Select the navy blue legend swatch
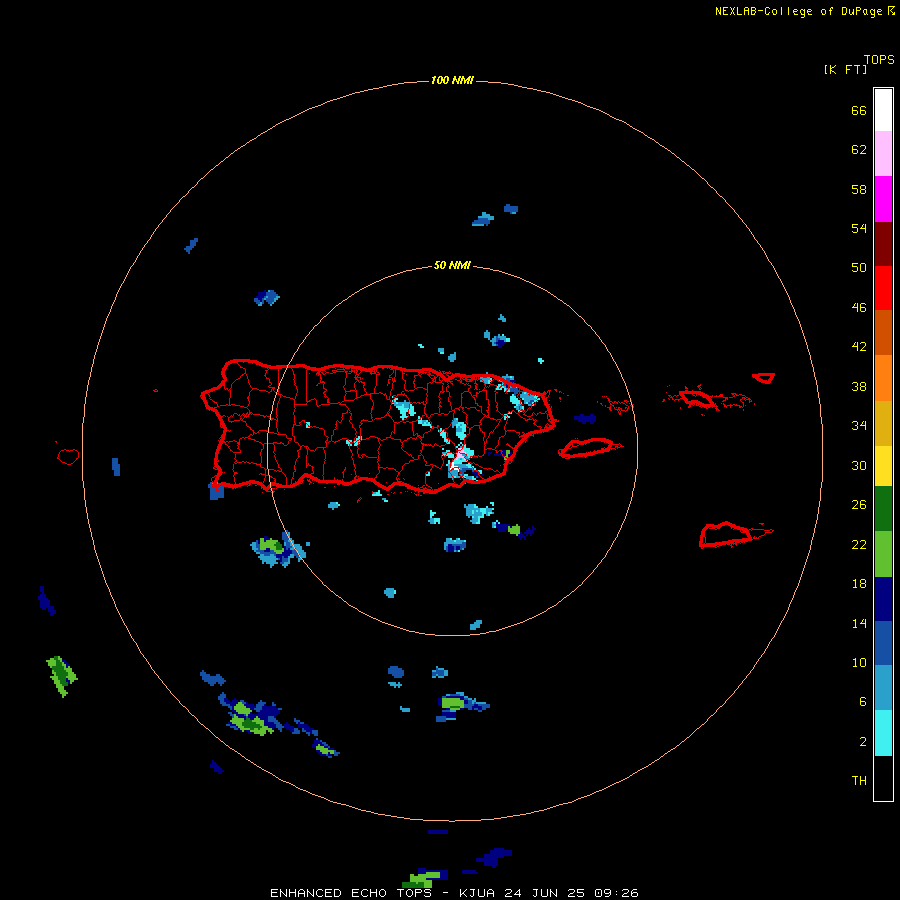 coord(883,599)
